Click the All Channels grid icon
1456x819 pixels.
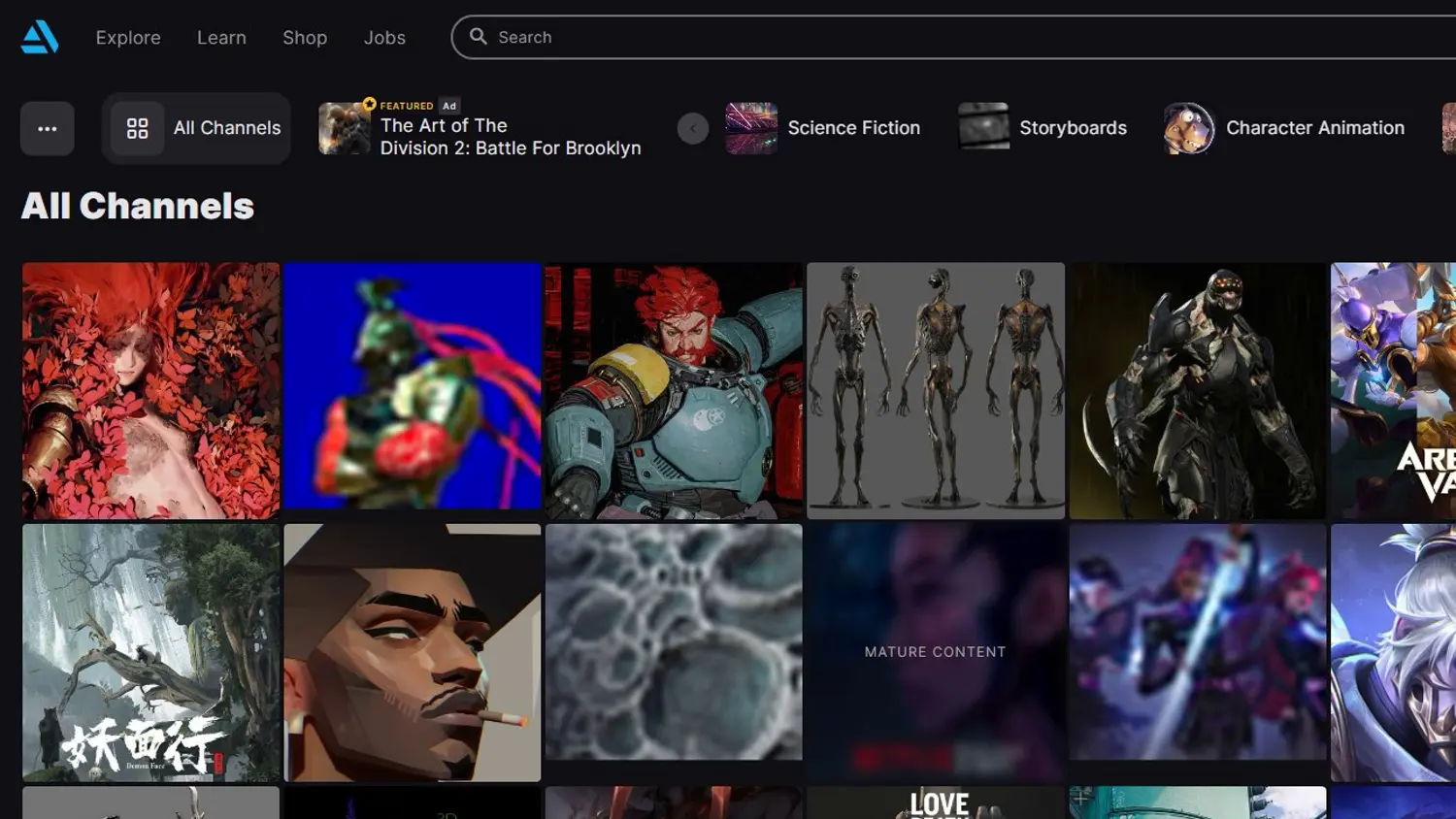click(137, 128)
